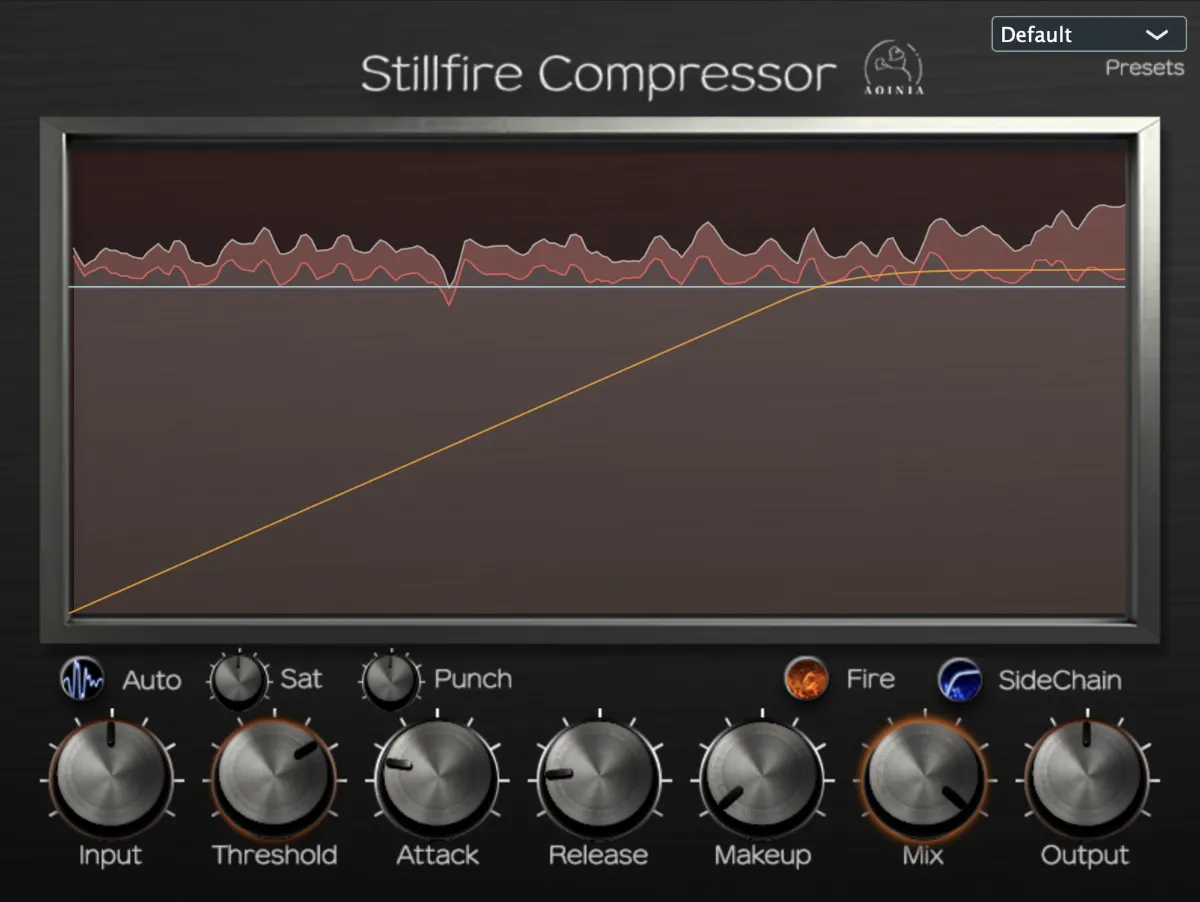Toggle the Auto waveform icon

pyautogui.click(x=81, y=680)
